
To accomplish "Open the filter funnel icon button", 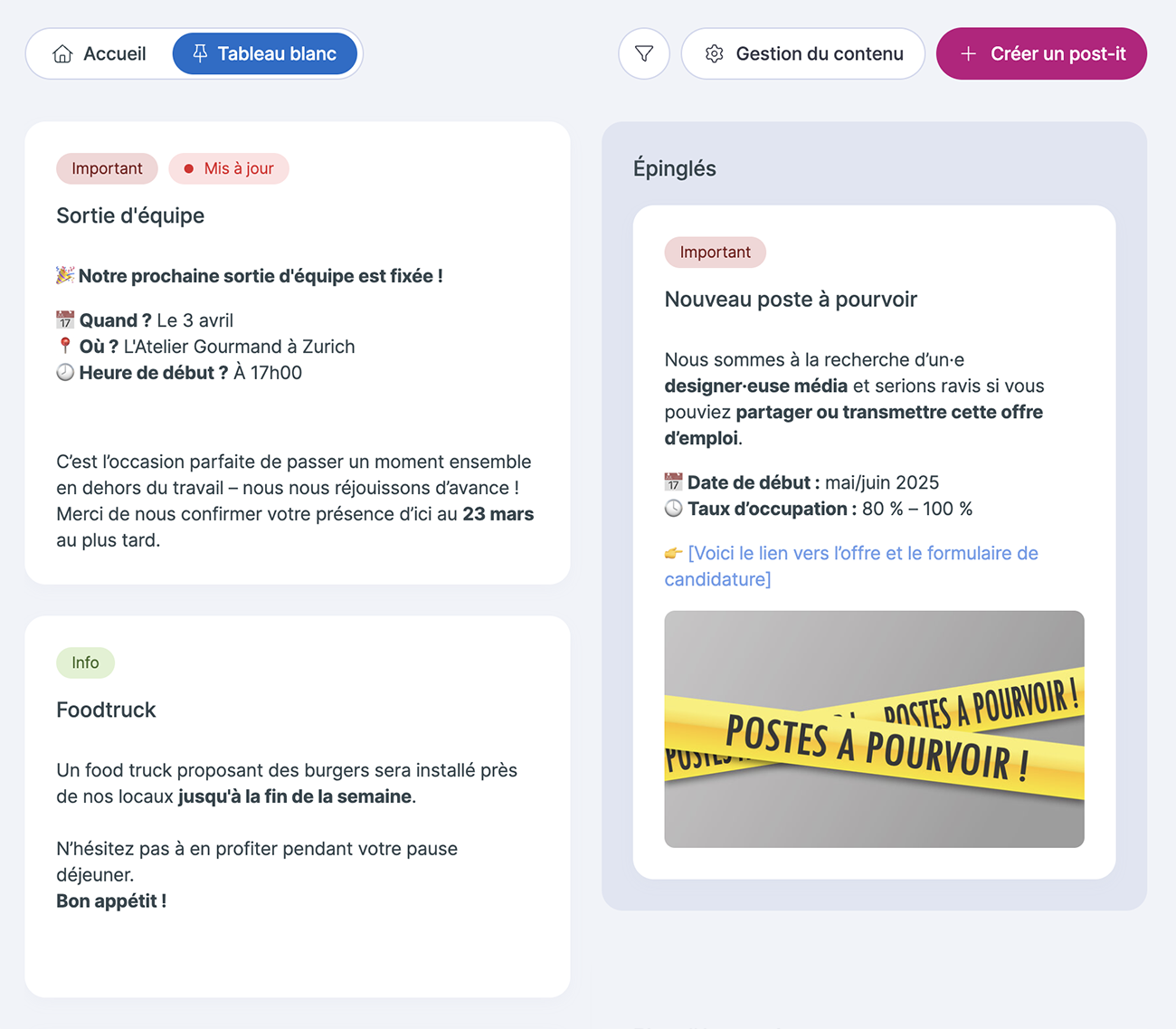I will pyautogui.click(x=644, y=54).
